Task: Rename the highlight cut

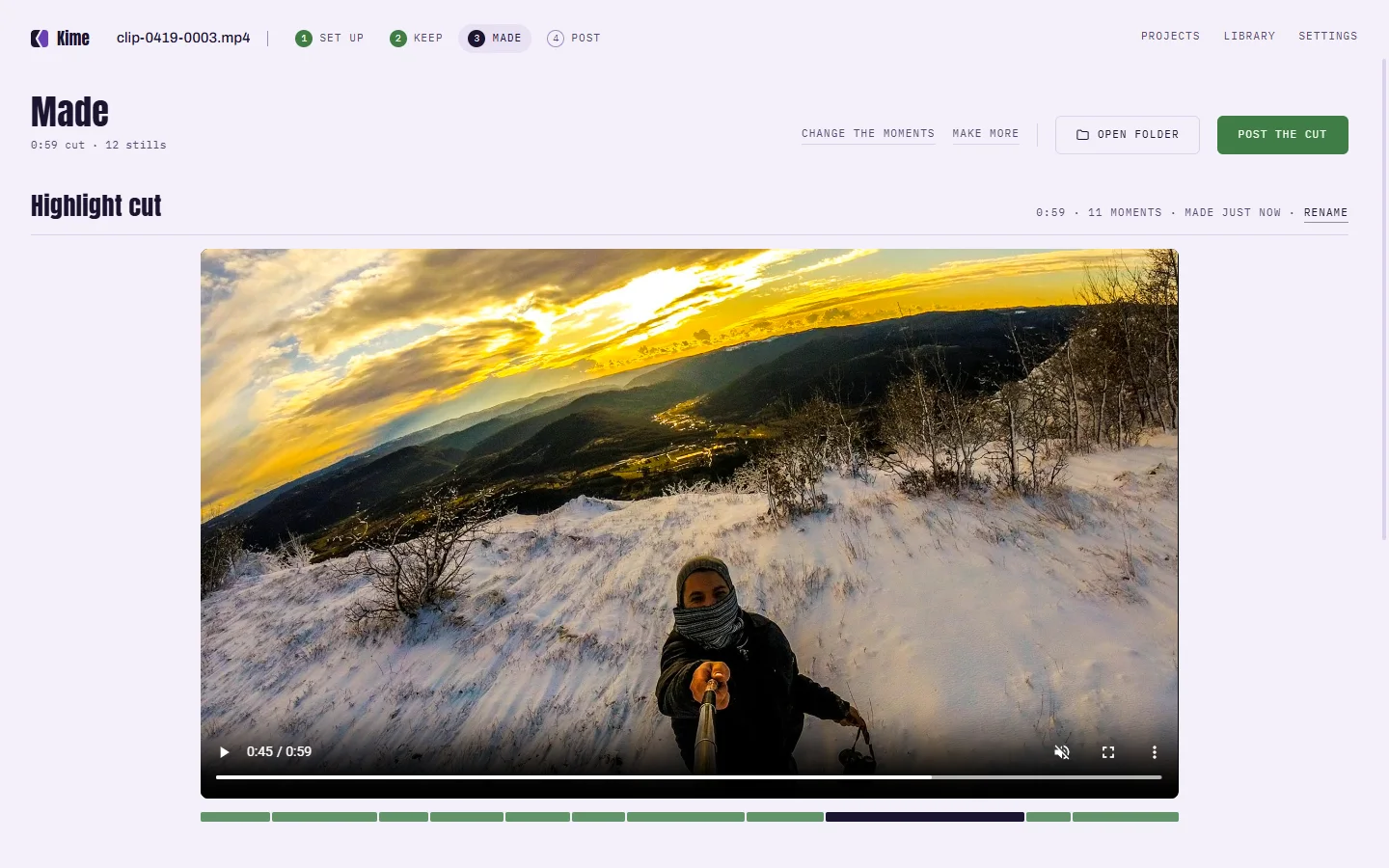Action: point(1325,213)
